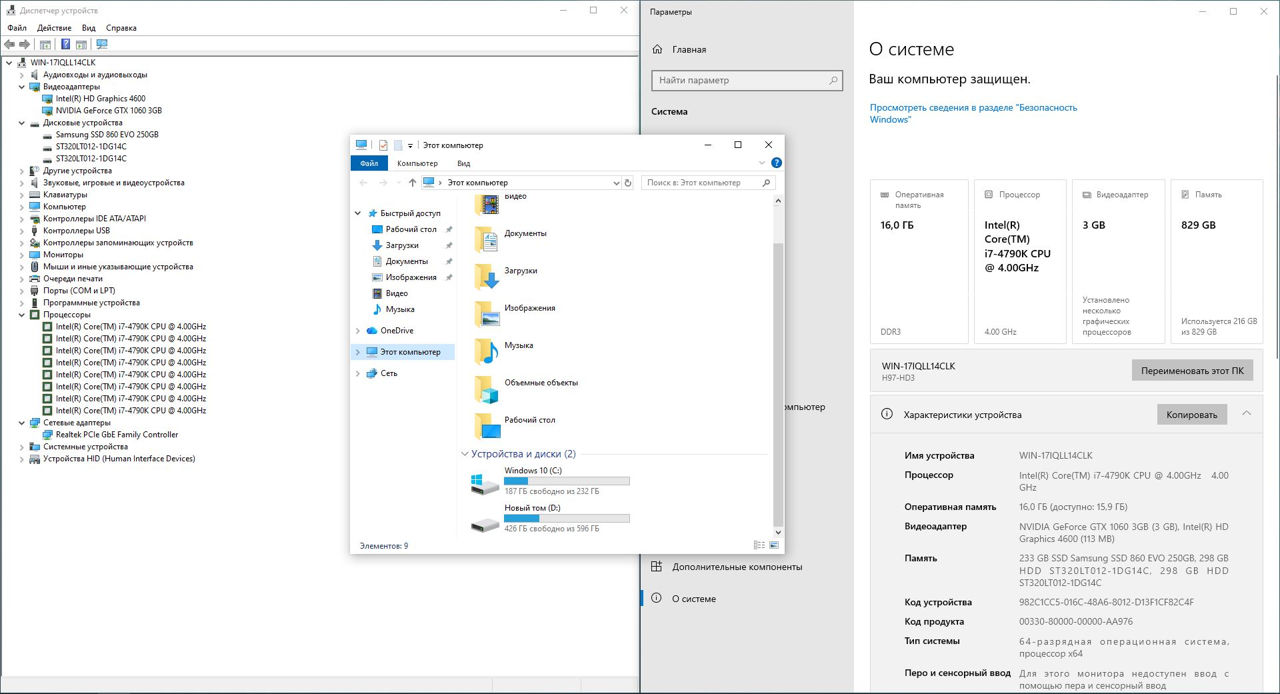Image resolution: width=1280 pixels, height=694 pixels.
Task: Select the NVIDIA GeForce GTX 1060 3GB device
Action: (x=108, y=110)
